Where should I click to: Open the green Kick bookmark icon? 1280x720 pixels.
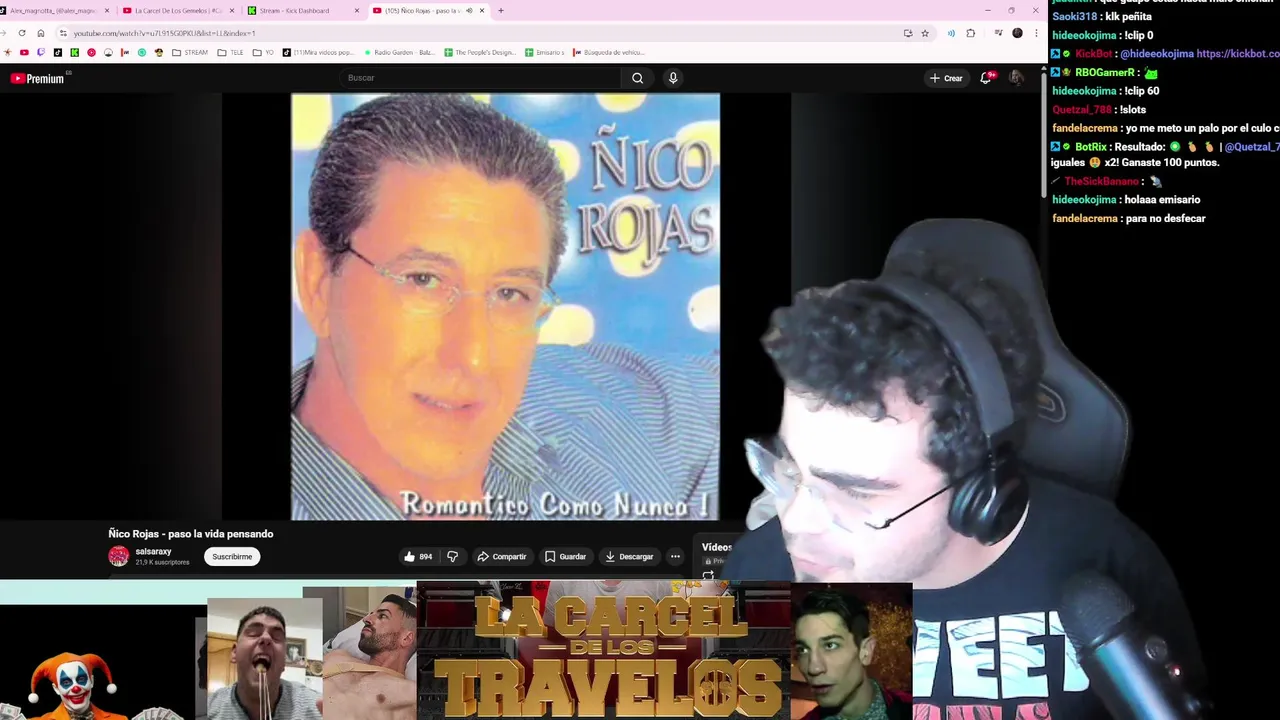point(74,52)
